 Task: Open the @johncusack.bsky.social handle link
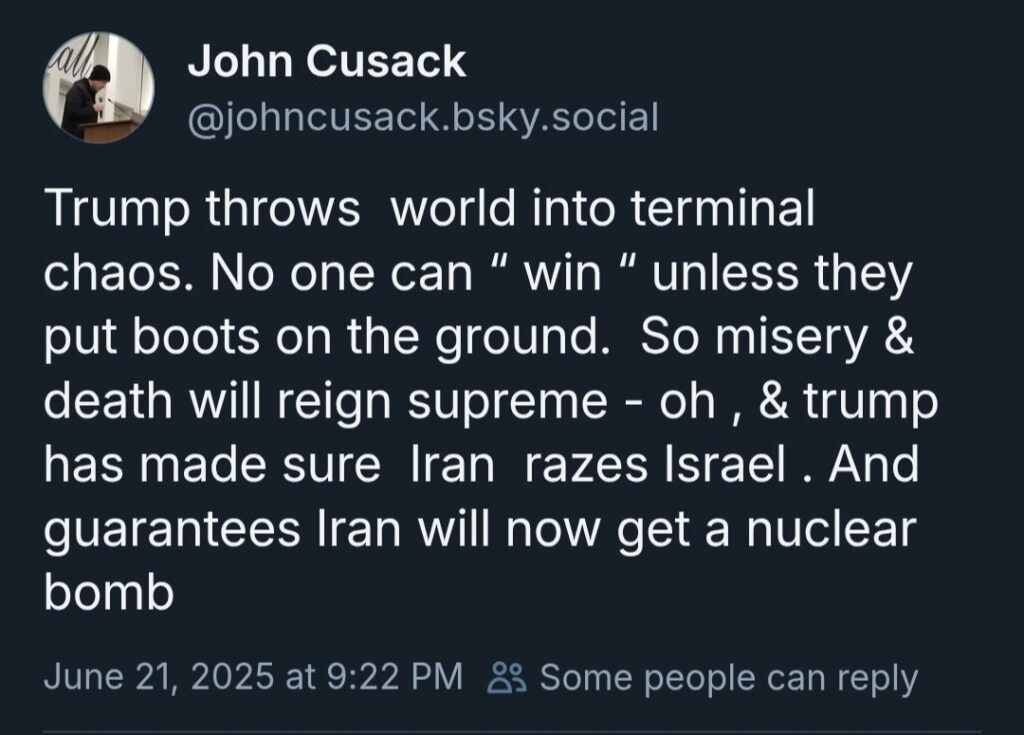423,118
